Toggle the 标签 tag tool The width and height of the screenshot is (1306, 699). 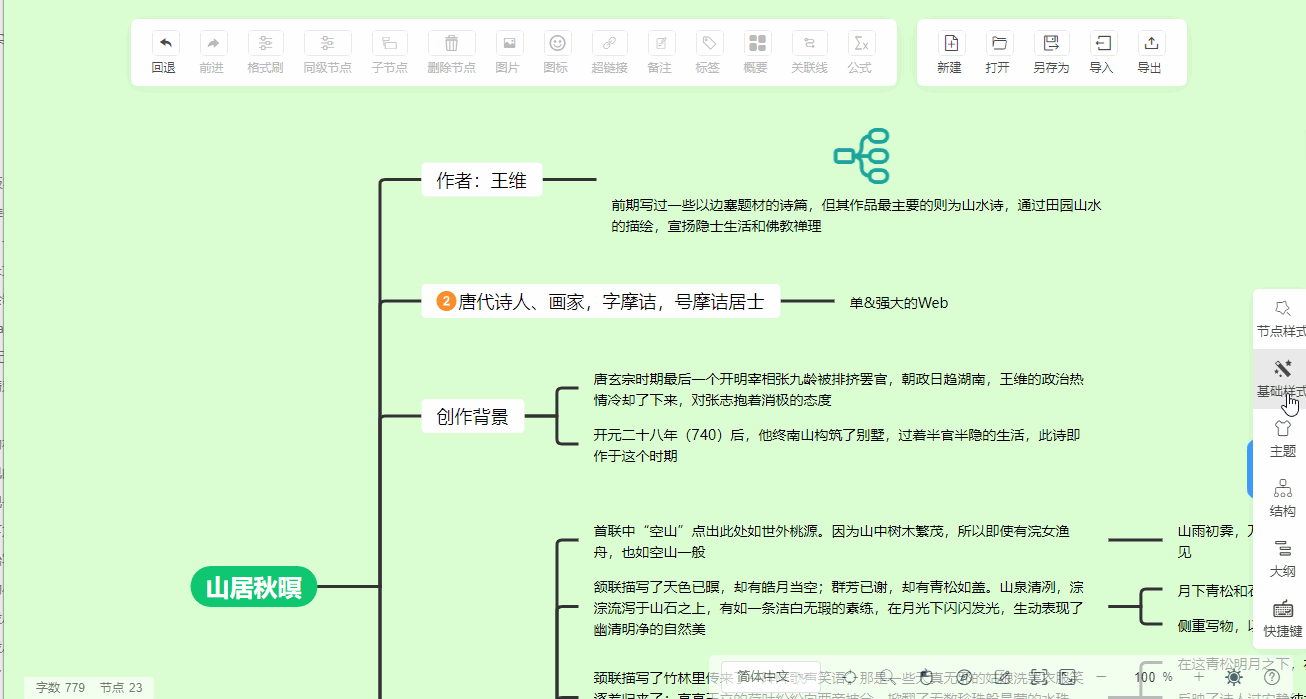tap(707, 52)
